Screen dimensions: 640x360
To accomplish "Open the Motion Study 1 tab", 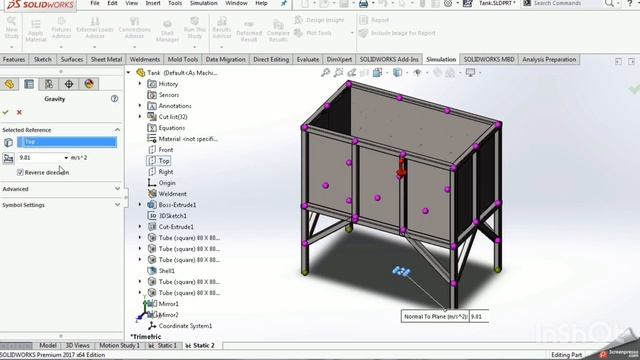I will click(120, 345).
